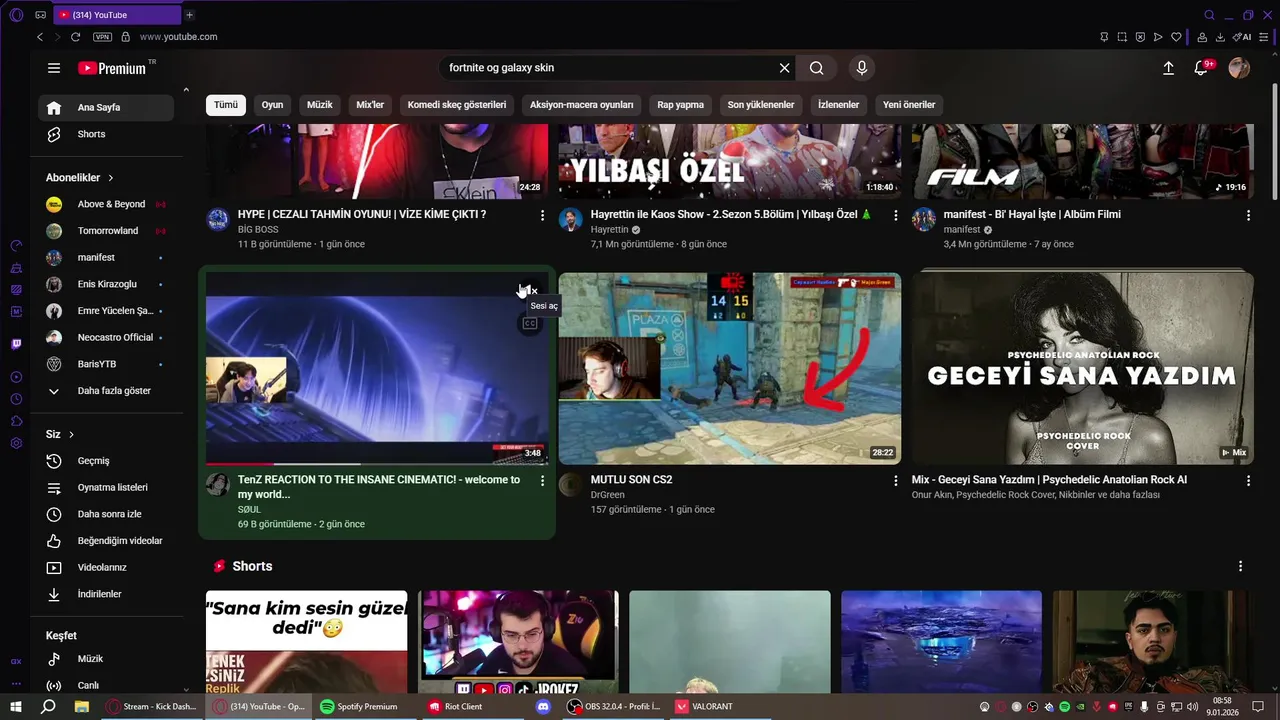Reload the page in the address bar
1280x720 pixels.
tap(75, 37)
